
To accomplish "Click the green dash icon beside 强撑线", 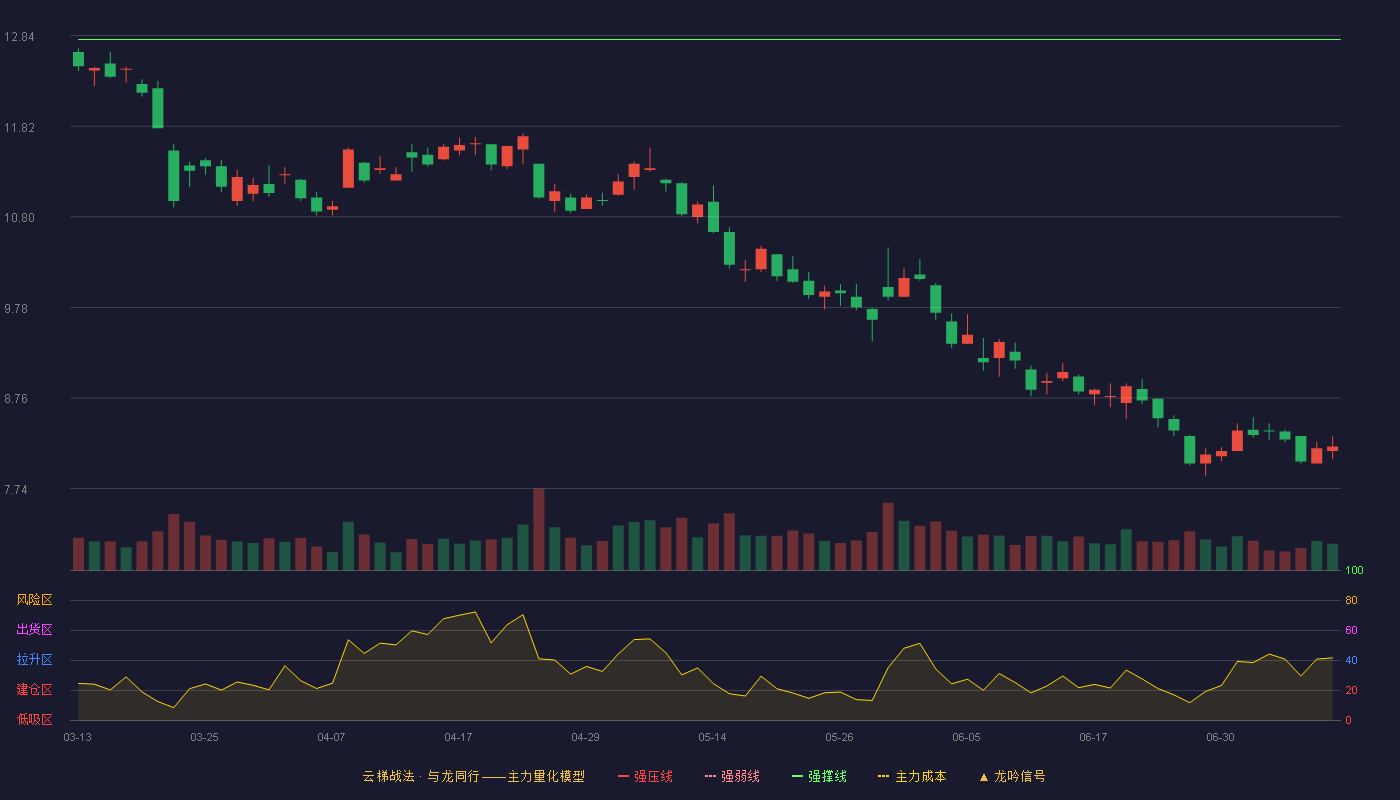I will 797,776.
